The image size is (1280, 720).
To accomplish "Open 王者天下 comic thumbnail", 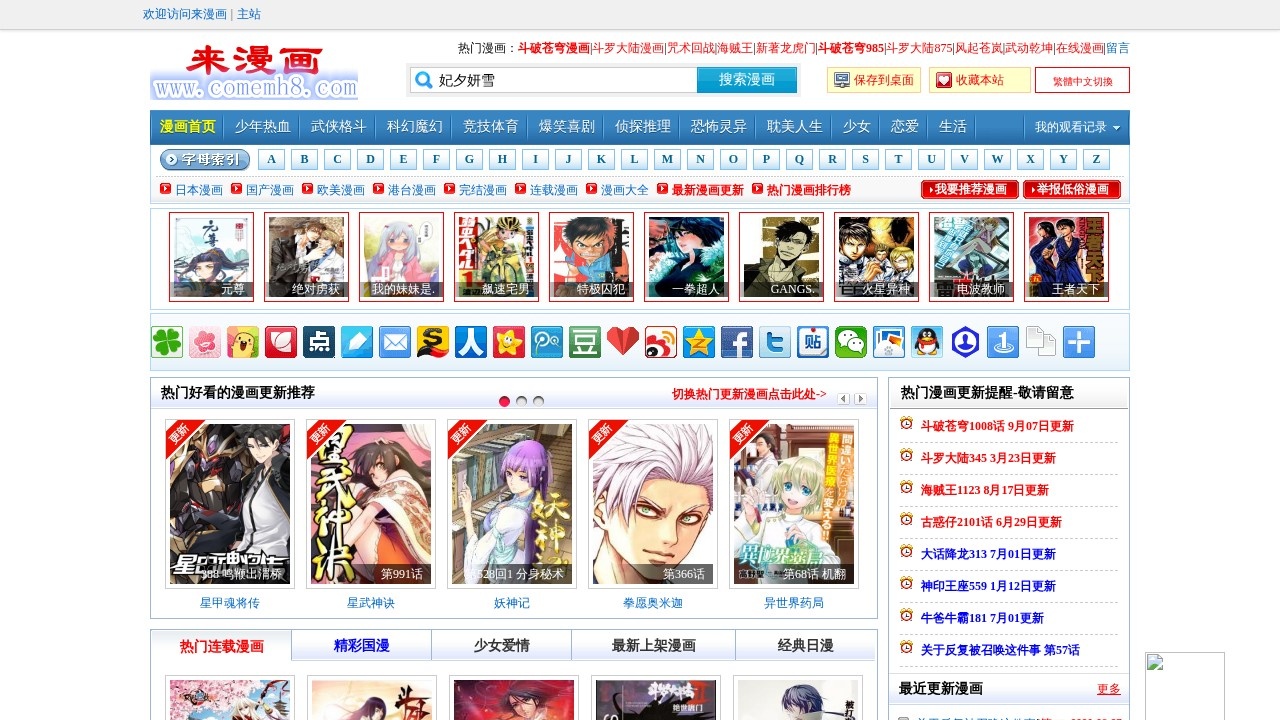I will pyautogui.click(x=1066, y=256).
